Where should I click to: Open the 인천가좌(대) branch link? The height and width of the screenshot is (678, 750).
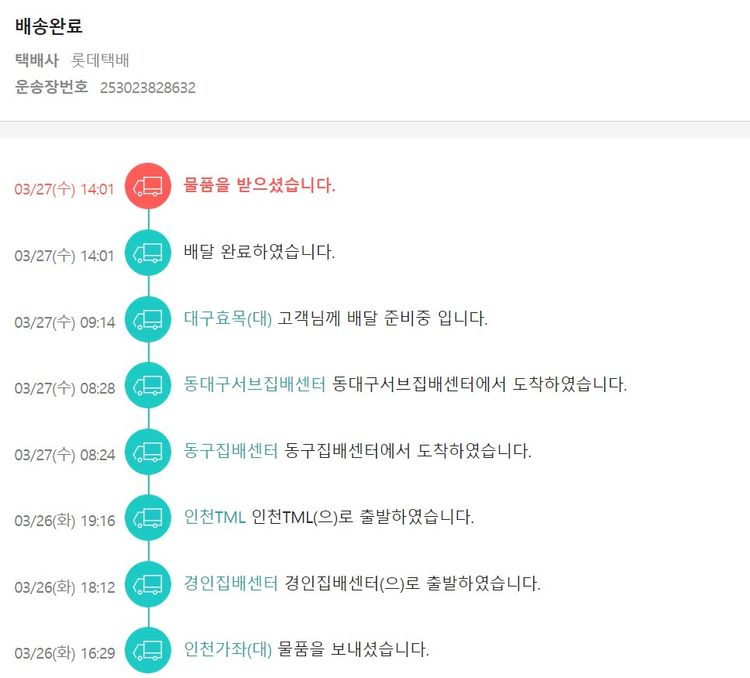(228, 649)
